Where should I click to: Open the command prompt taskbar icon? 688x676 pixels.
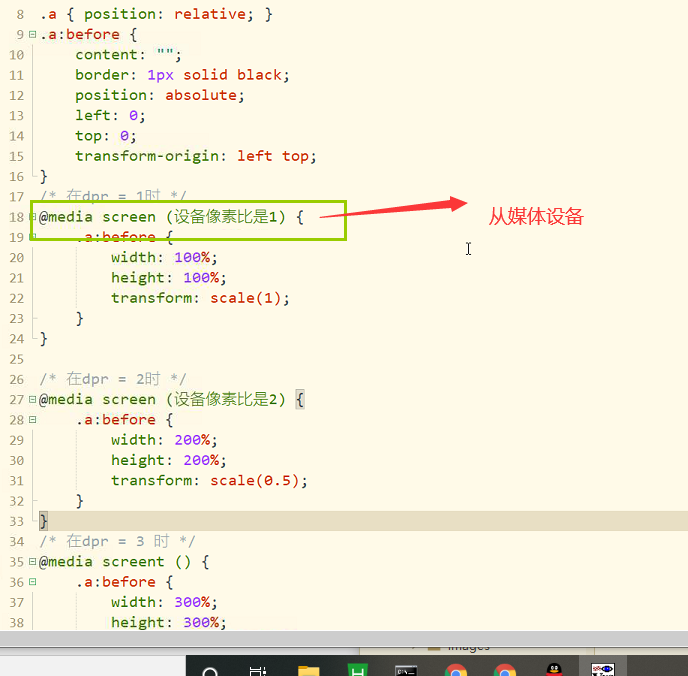406,671
